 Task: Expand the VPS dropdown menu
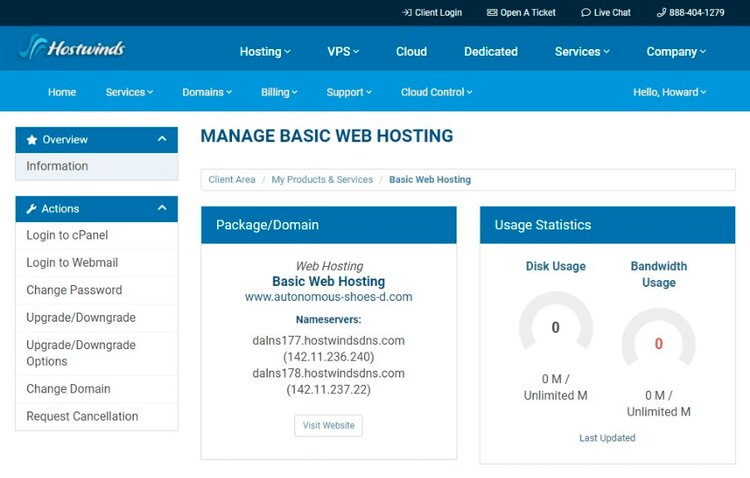pyautogui.click(x=343, y=51)
